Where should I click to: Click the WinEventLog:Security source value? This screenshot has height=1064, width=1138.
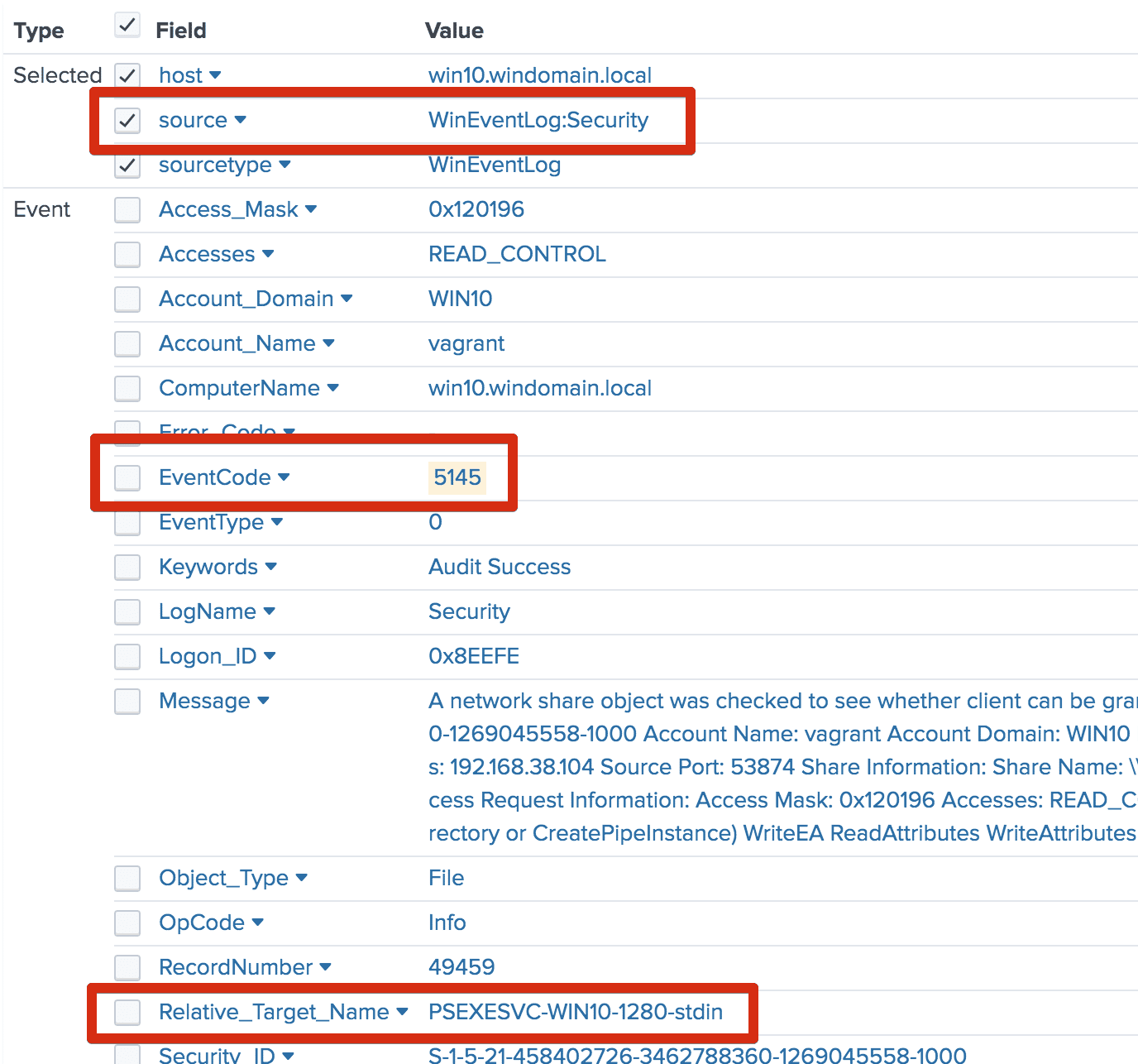coord(538,120)
